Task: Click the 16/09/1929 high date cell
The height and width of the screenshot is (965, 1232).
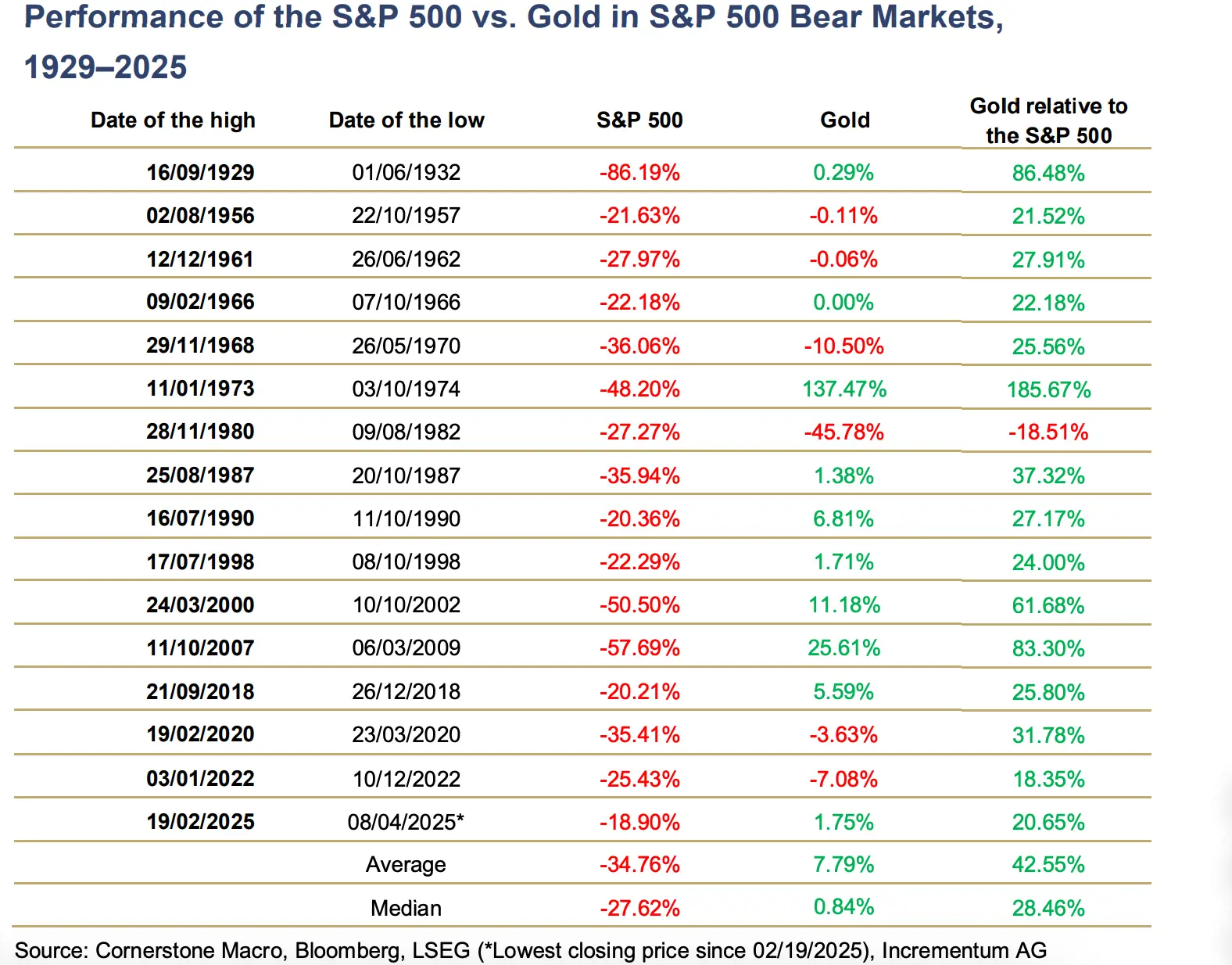Action: (x=200, y=172)
